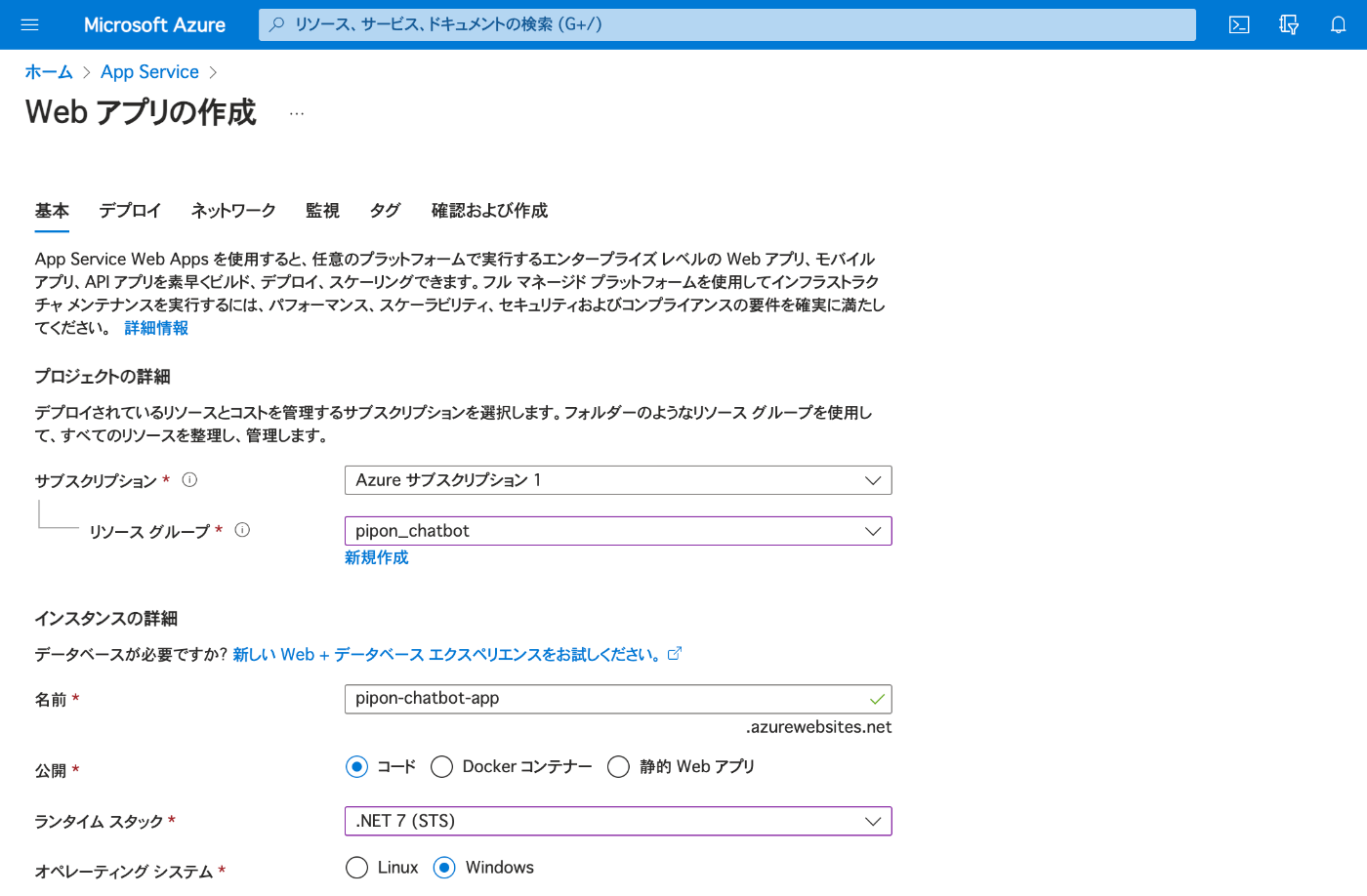The width and height of the screenshot is (1367, 896).
Task: Open the notifications bell
Action: [x=1339, y=24]
